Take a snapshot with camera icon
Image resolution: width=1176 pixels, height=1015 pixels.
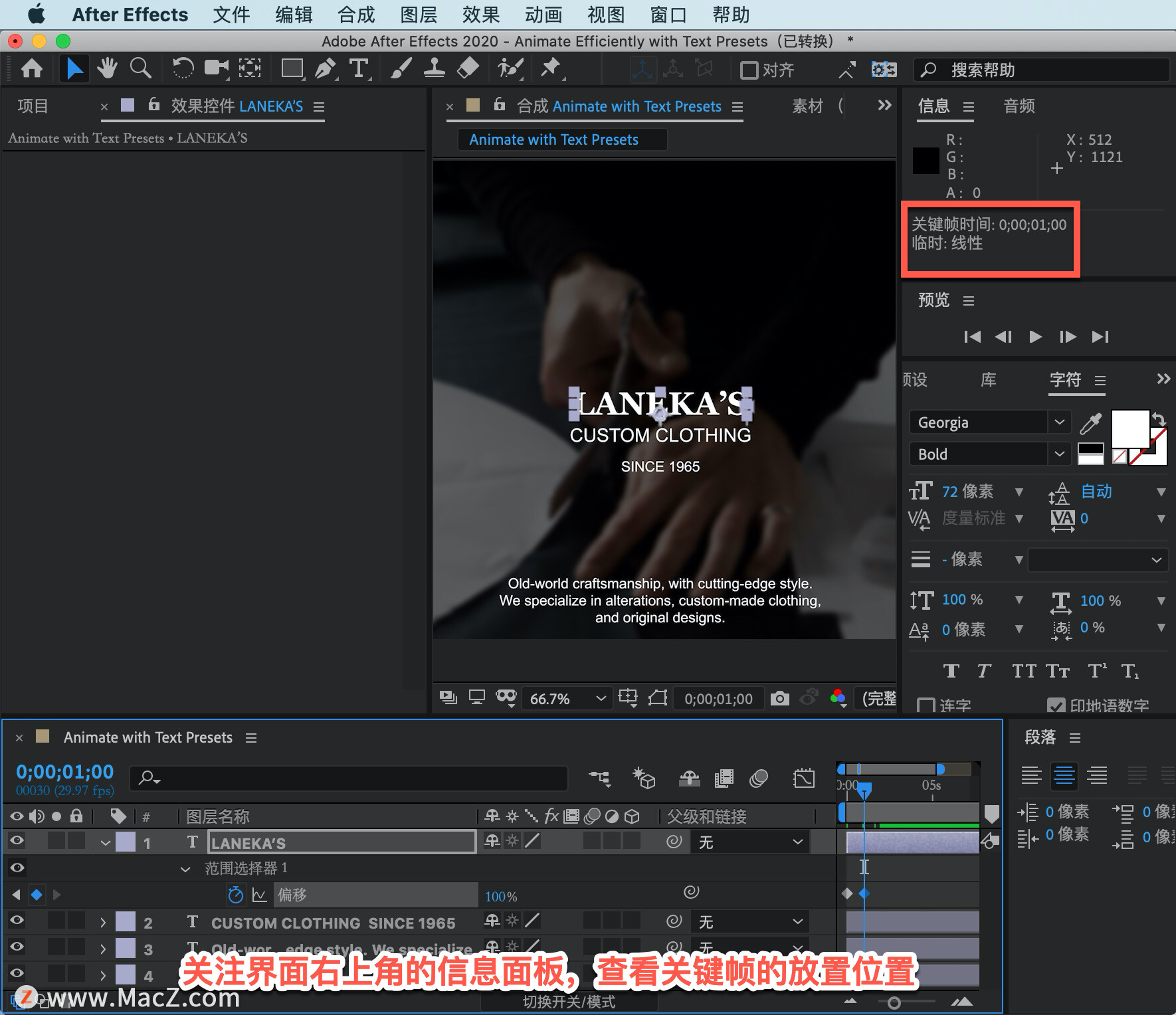click(780, 698)
